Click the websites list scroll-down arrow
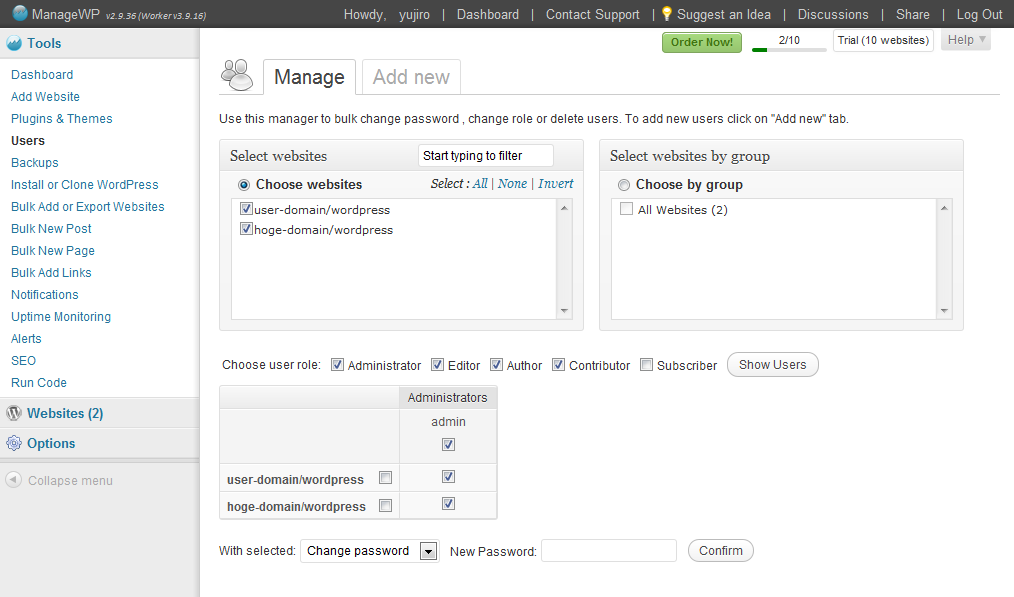The image size is (1014, 597). [564, 311]
